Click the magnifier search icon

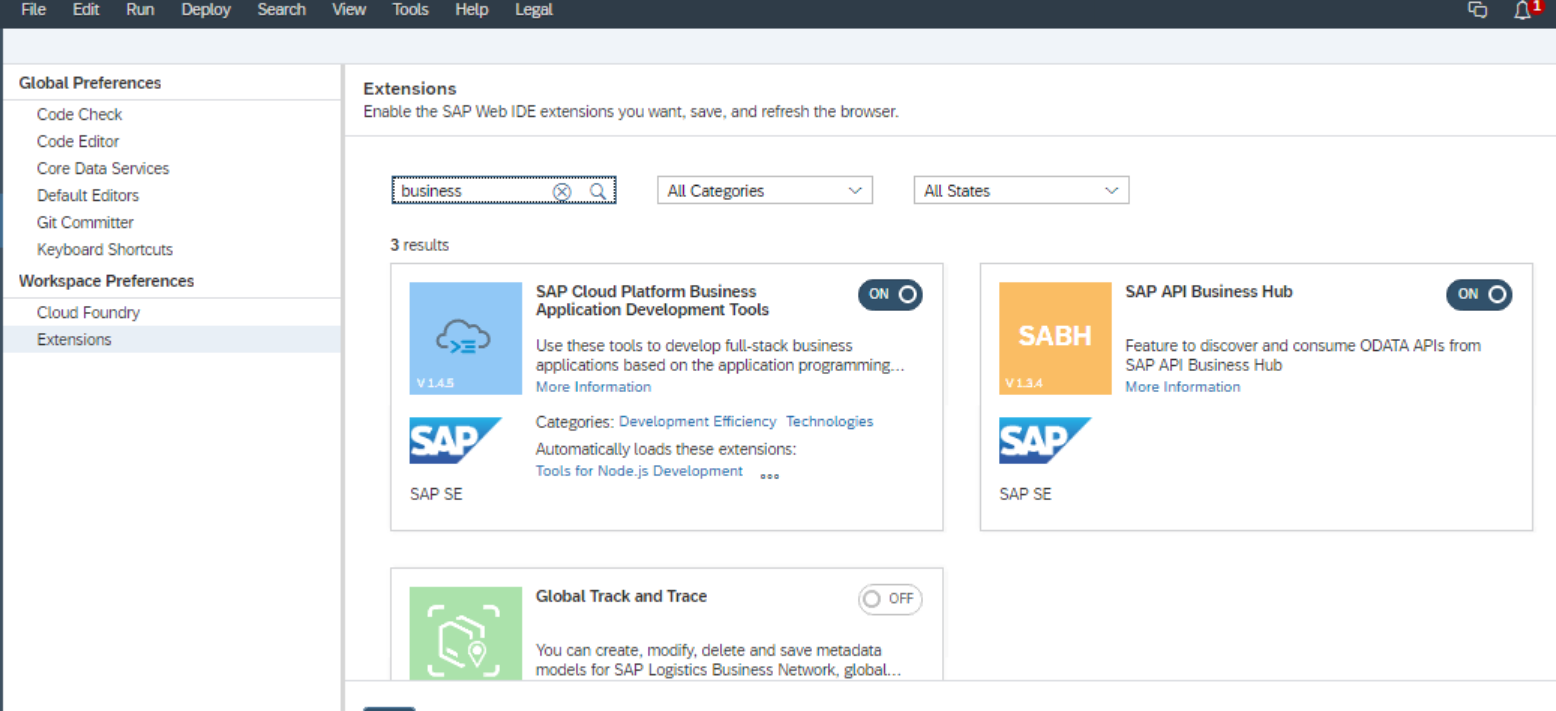click(x=597, y=191)
